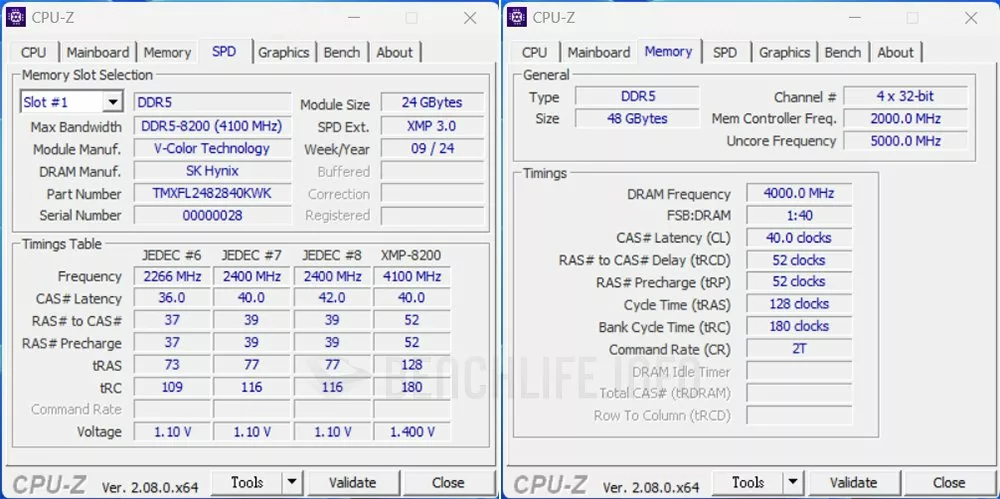Open Graphics tab in left window
The height and width of the screenshot is (499, 1000).
284,53
